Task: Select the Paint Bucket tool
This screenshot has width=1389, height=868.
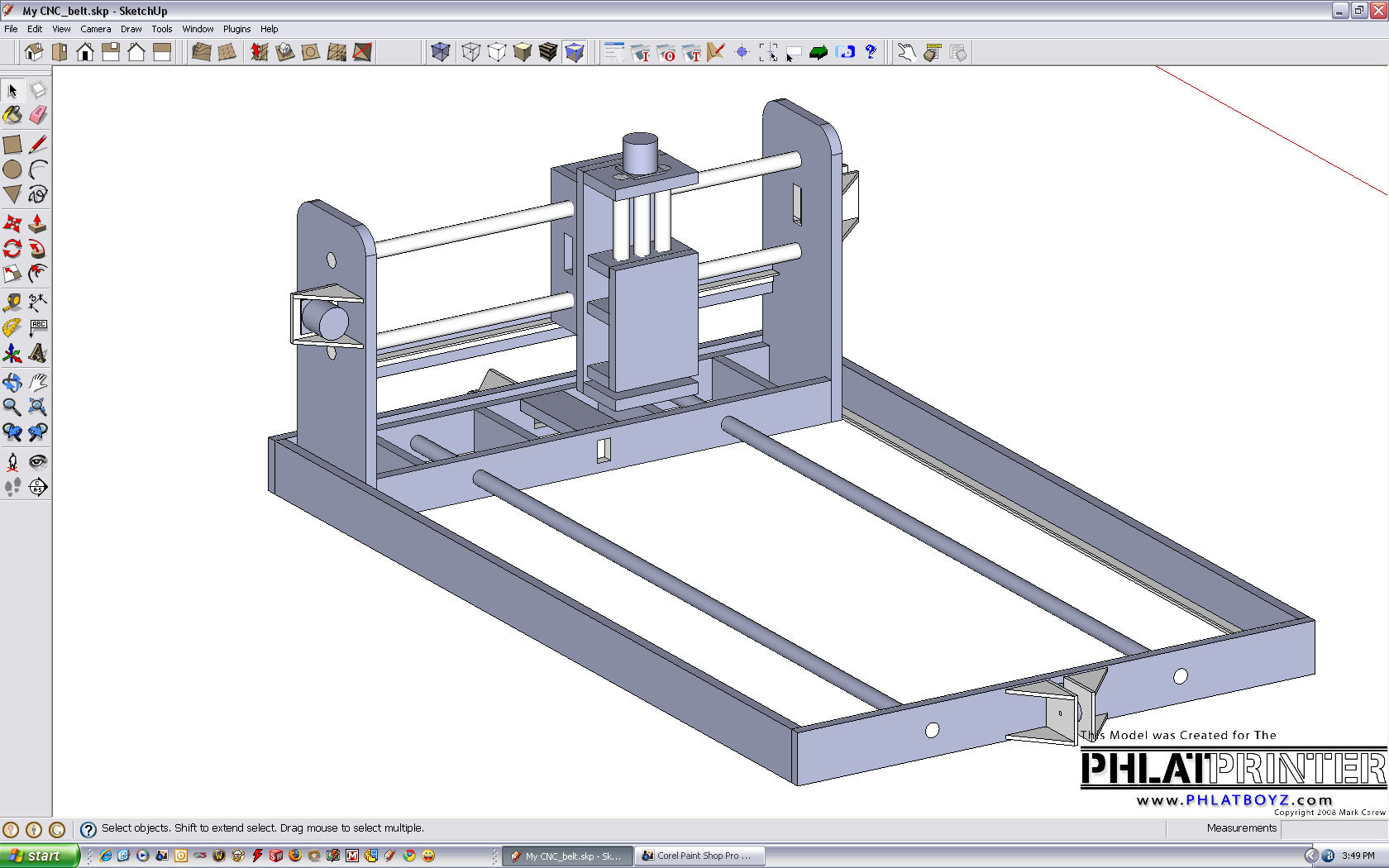Action: click(x=12, y=116)
